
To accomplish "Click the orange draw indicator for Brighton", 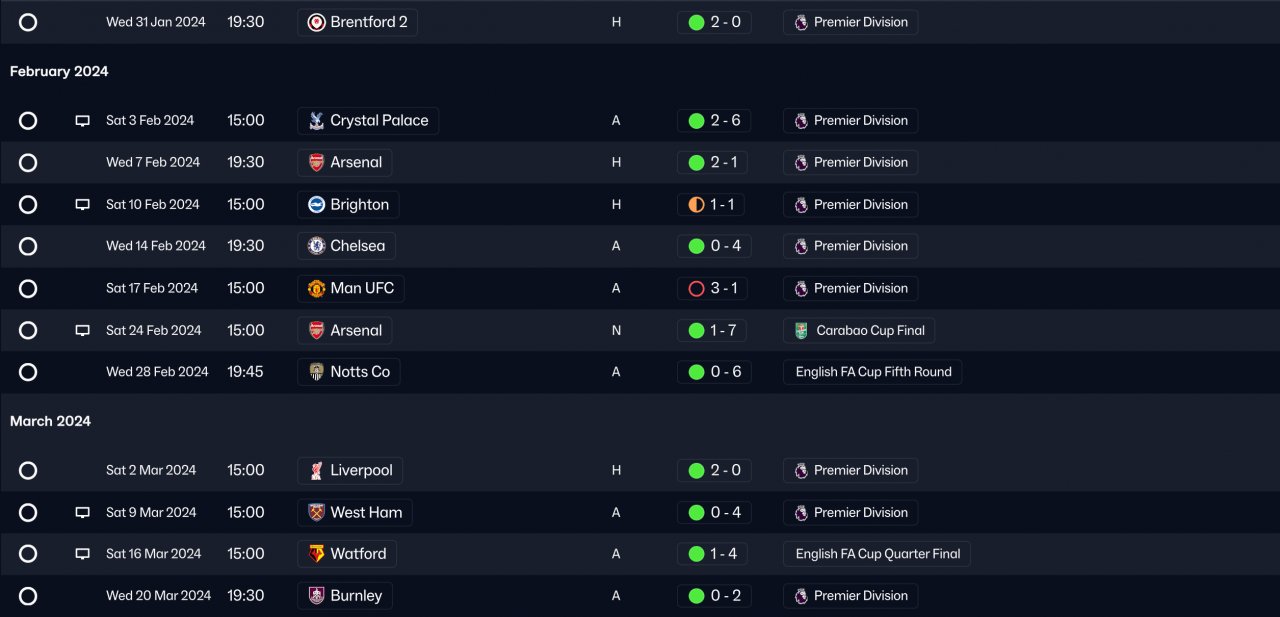I will [x=697, y=205].
